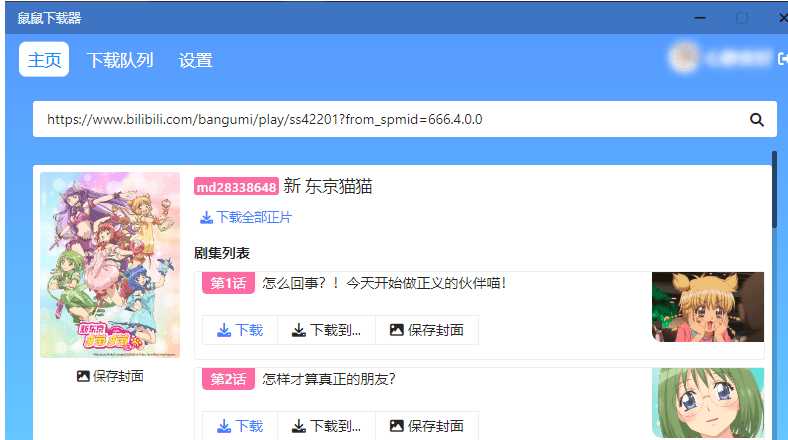Save cover for episode 第2话
The height and width of the screenshot is (440, 788).
point(427,426)
